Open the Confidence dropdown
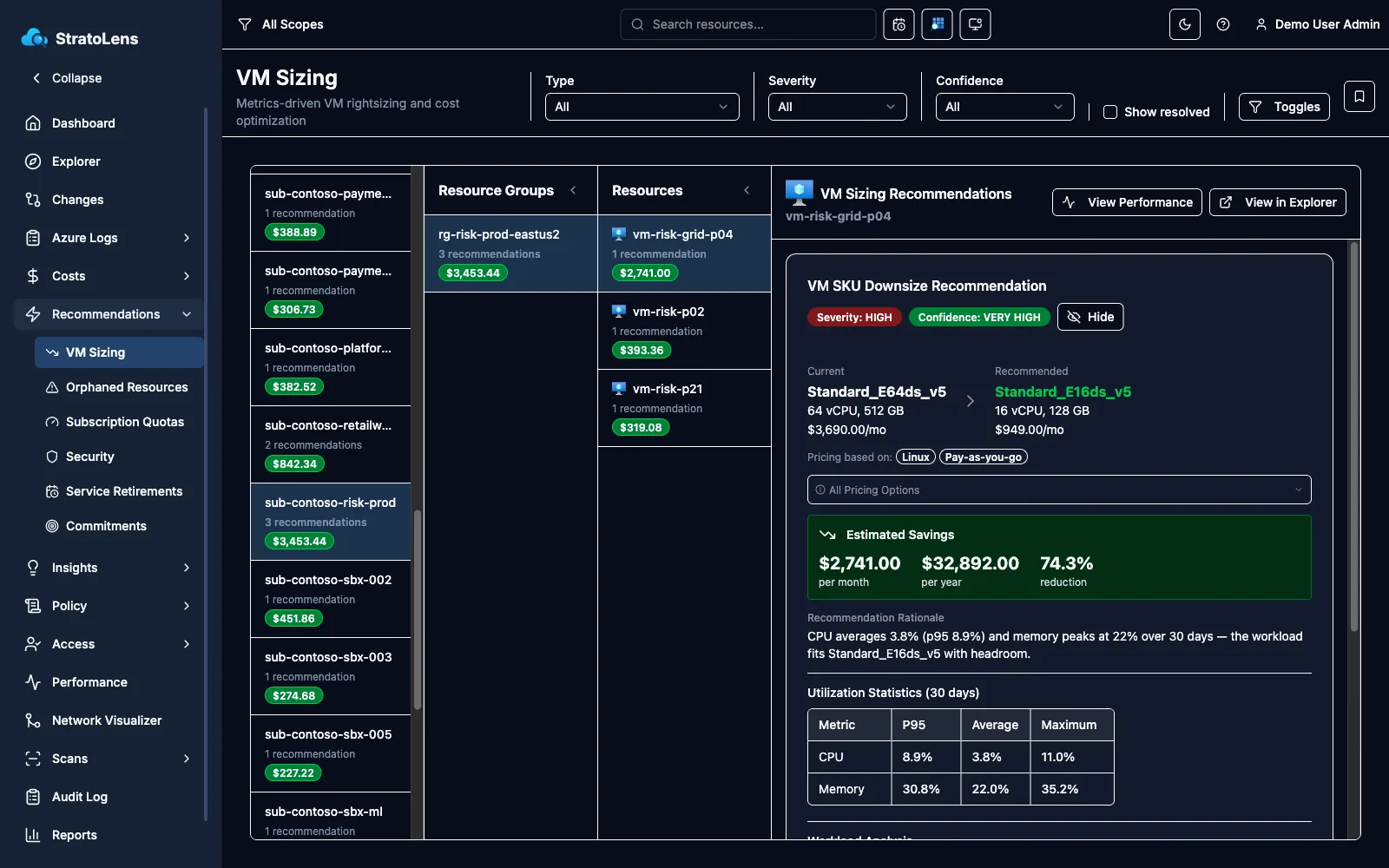1389x868 pixels. point(1005,107)
